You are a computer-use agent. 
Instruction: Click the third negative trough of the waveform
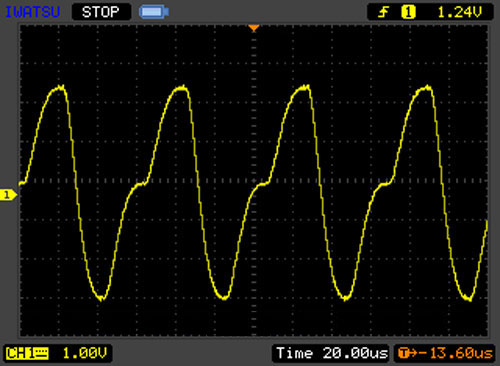click(346, 297)
